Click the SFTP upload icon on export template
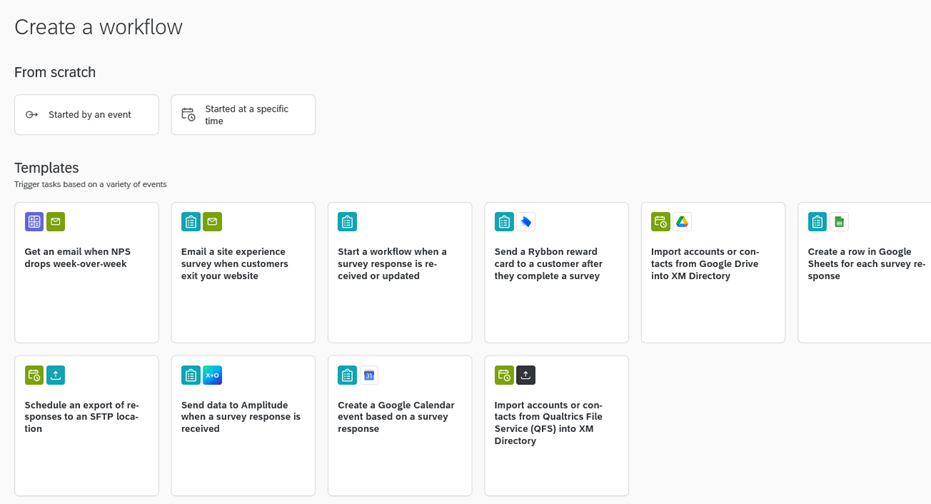Viewport: 931px width, 504px height. (x=56, y=375)
